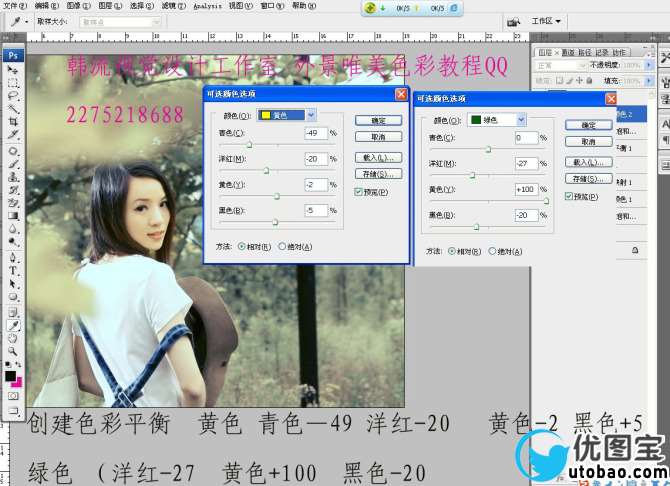Screen dimensions: 670x486
Task: Change screen mode icon in toolbox
Action: point(13,411)
